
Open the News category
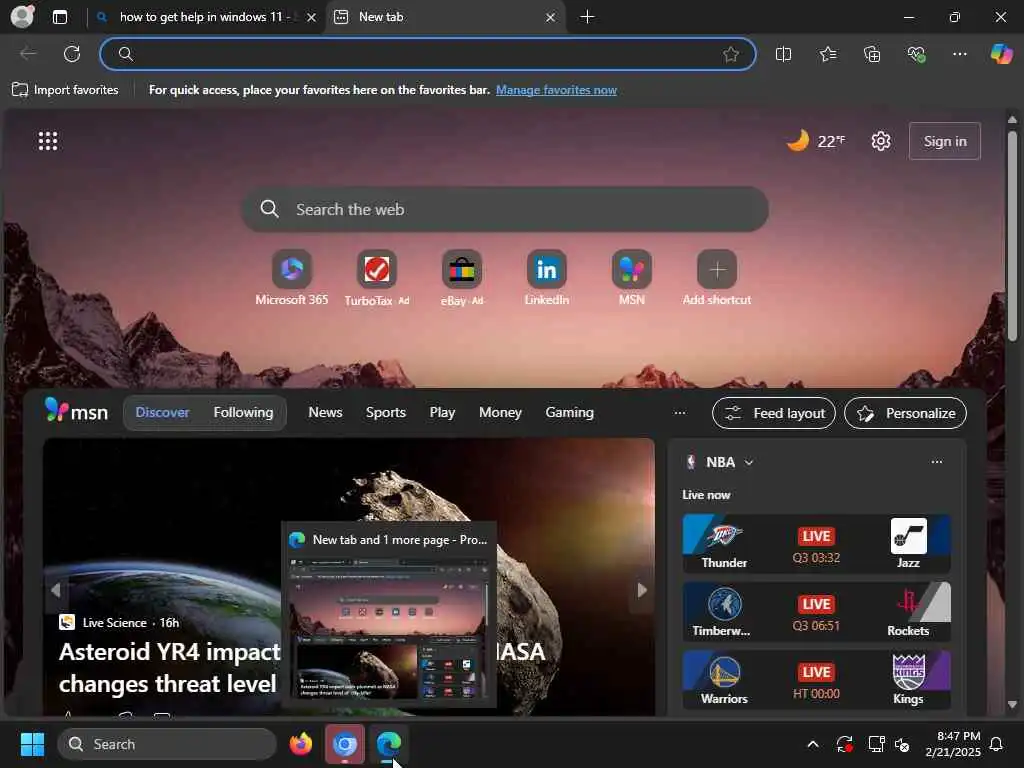pos(325,413)
